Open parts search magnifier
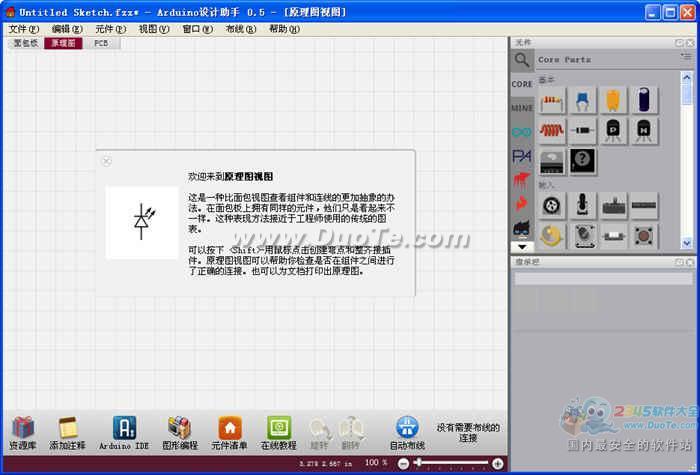The width and height of the screenshot is (700, 475). click(521, 60)
